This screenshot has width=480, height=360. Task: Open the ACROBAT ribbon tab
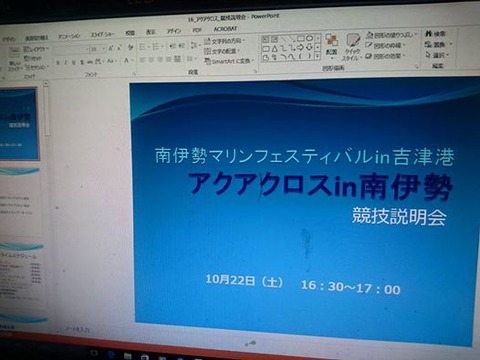click(x=225, y=29)
